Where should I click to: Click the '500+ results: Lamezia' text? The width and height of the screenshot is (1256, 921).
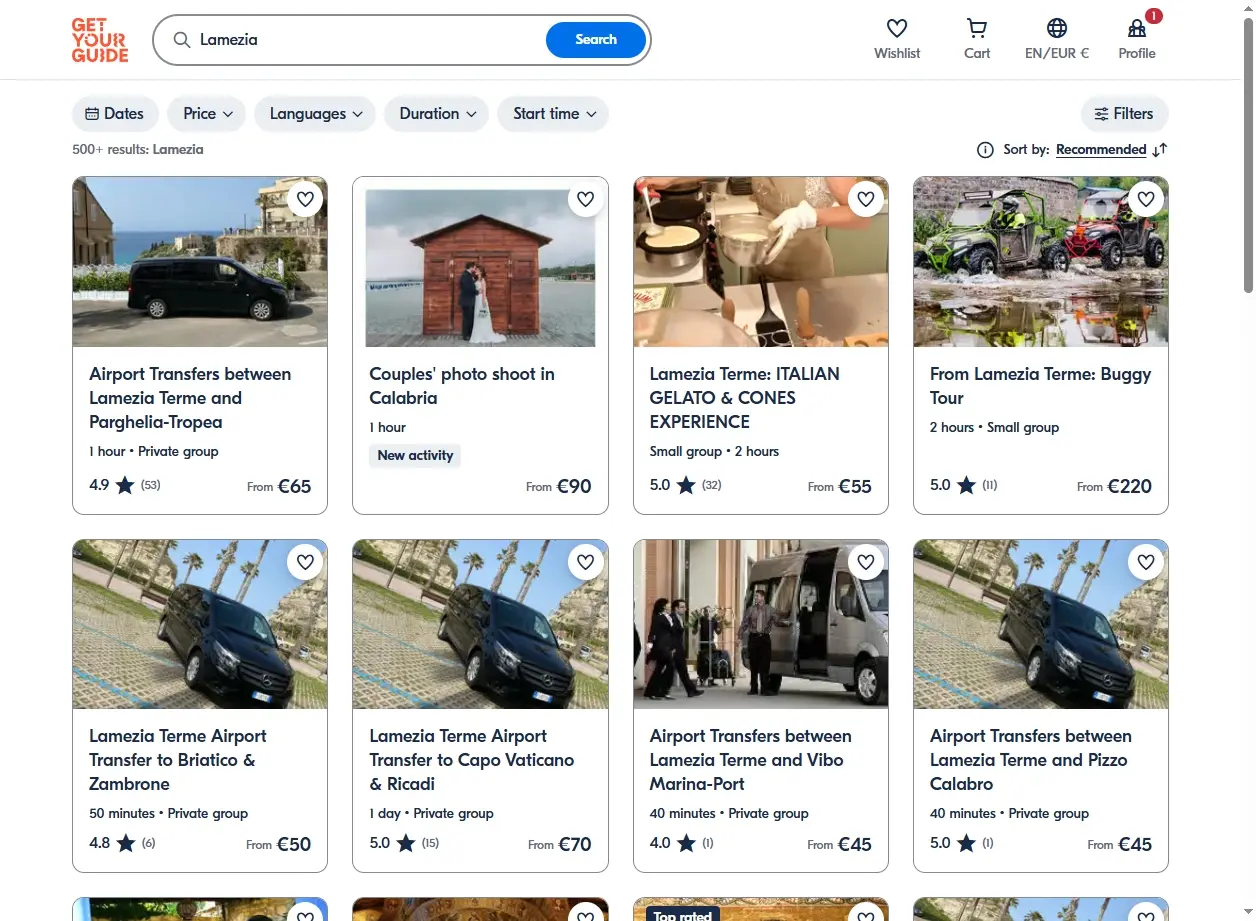[x=138, y=150]
